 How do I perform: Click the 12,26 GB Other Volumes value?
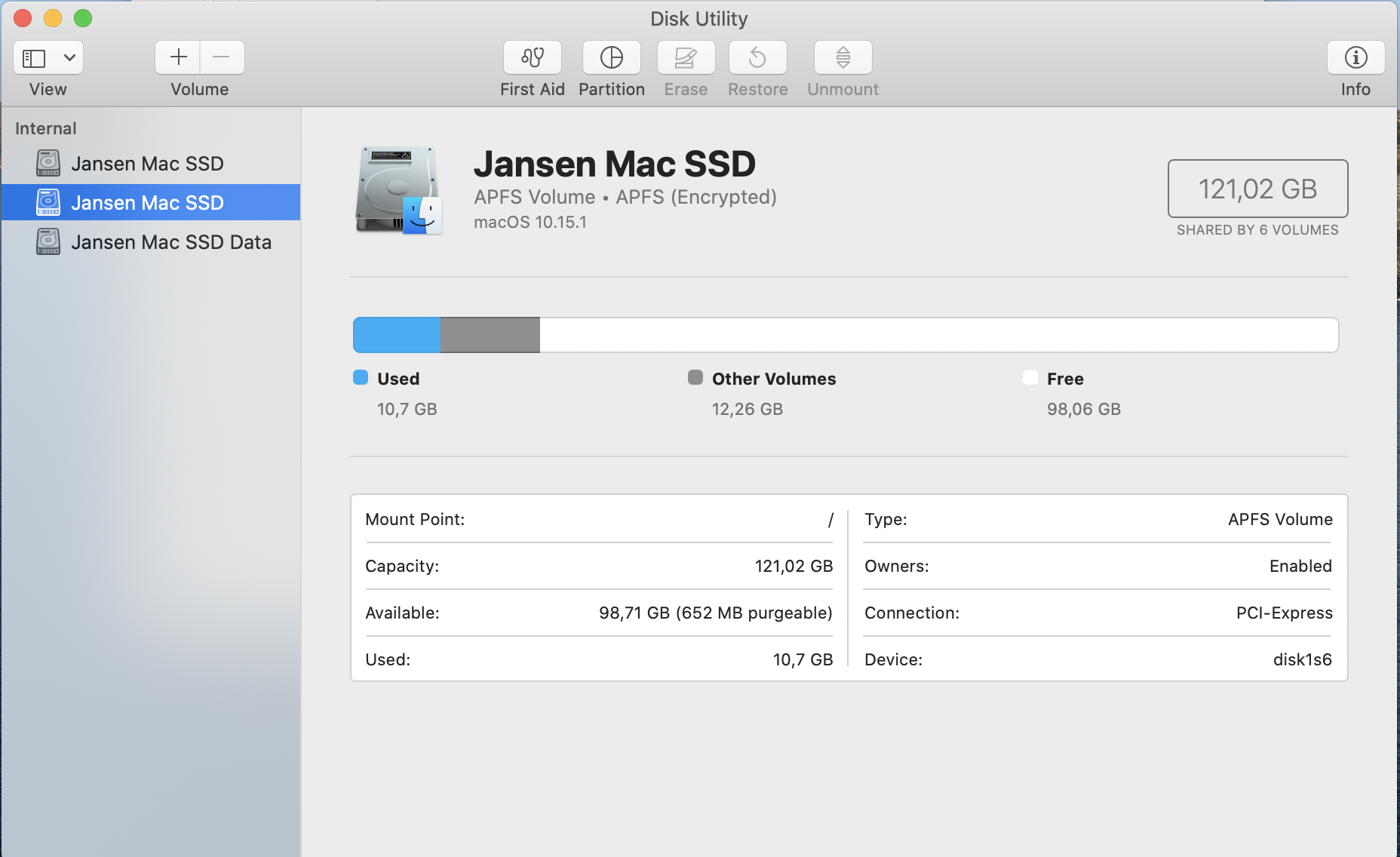coord(748,409)
